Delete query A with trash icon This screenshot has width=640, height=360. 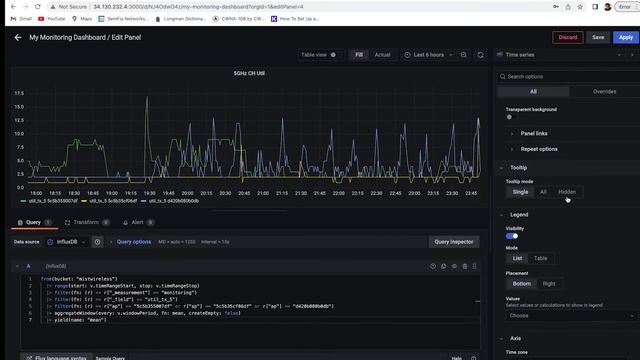[x=464, y=267]
